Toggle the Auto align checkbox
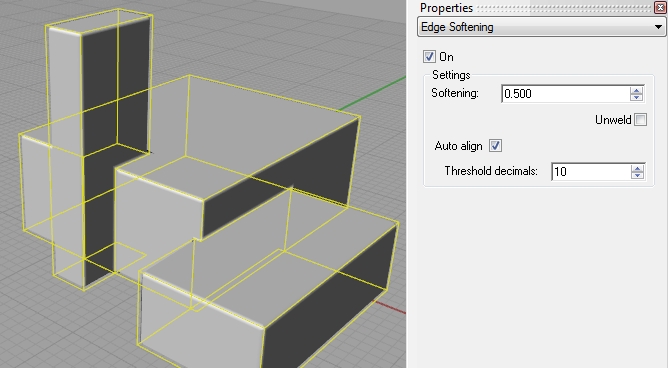 click(x=495, y=146)
